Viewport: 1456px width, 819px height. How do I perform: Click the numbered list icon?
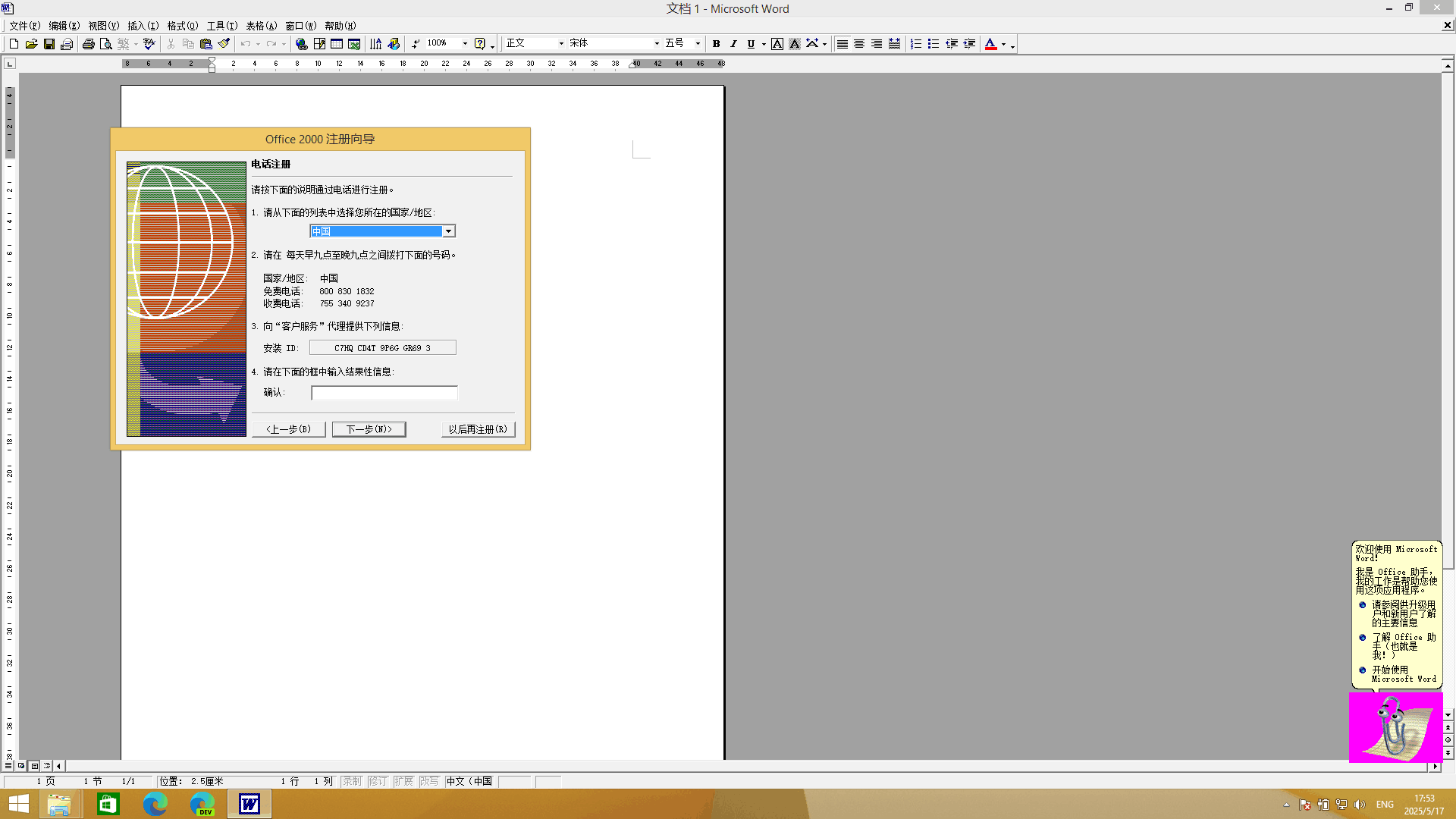coord(916,44)
